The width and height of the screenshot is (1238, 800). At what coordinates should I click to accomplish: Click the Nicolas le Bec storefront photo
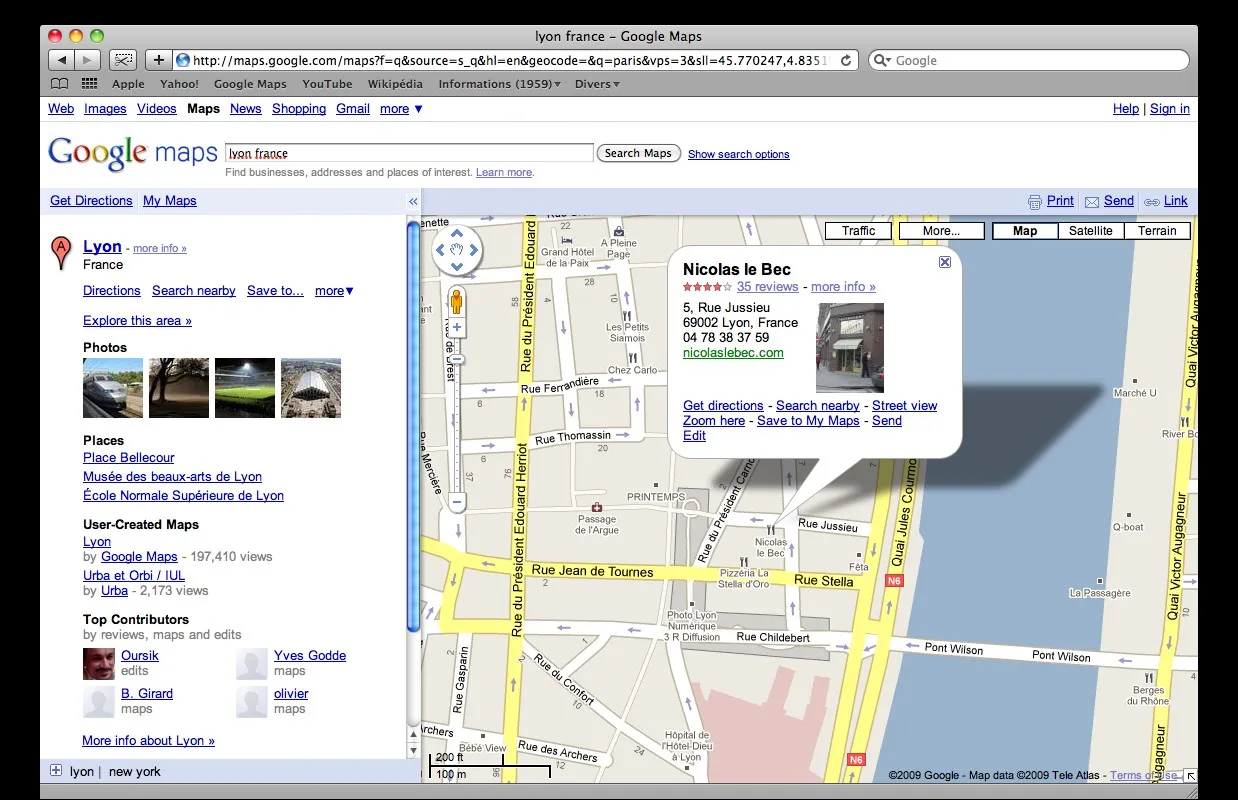tap(850, 348)
